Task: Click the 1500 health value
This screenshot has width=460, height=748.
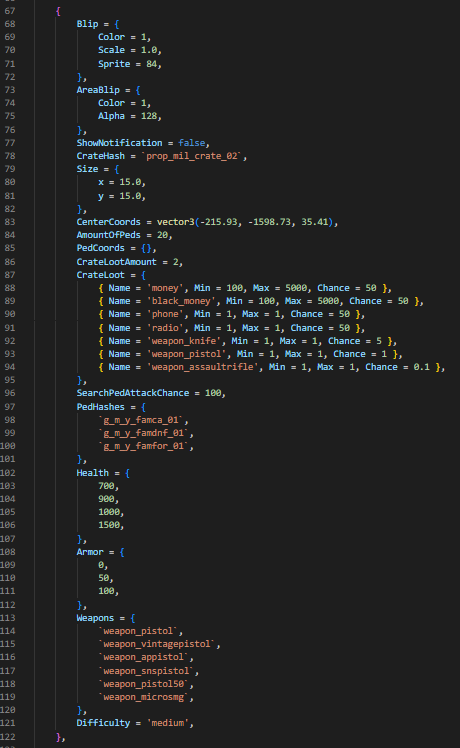Action: (x=109, y=525)
